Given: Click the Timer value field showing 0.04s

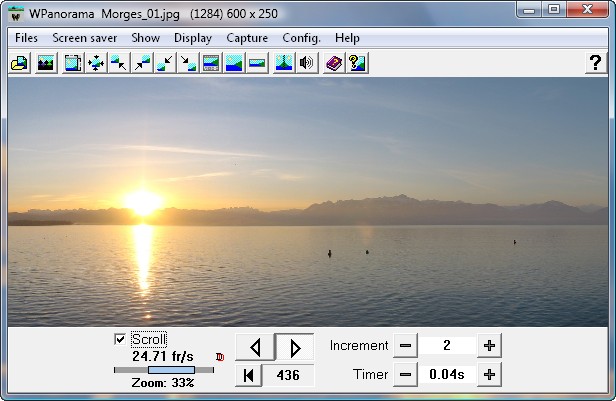Looking at the screenshot, I should coord(447,375).
